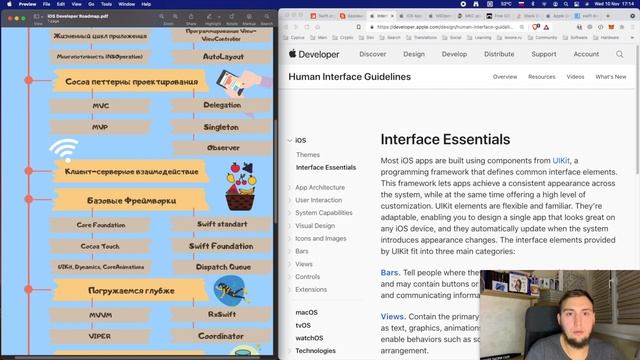Click the search magnifier on Apple Developer nav
Image resolution: width=640 pixels, height=360 pixels.
pyautogui.click(x=620, y=54)
